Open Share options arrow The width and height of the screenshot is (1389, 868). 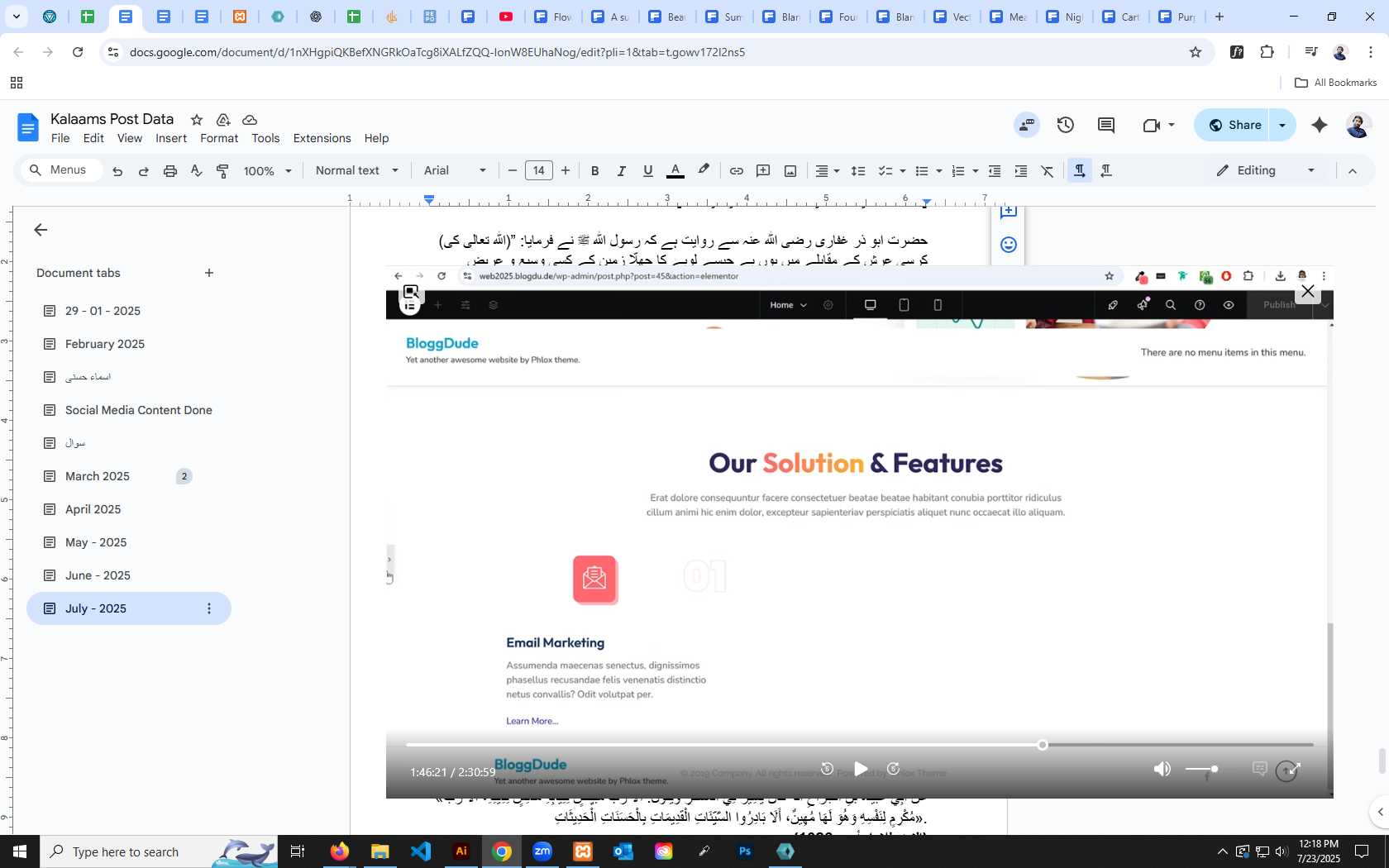pos(1282,125)
